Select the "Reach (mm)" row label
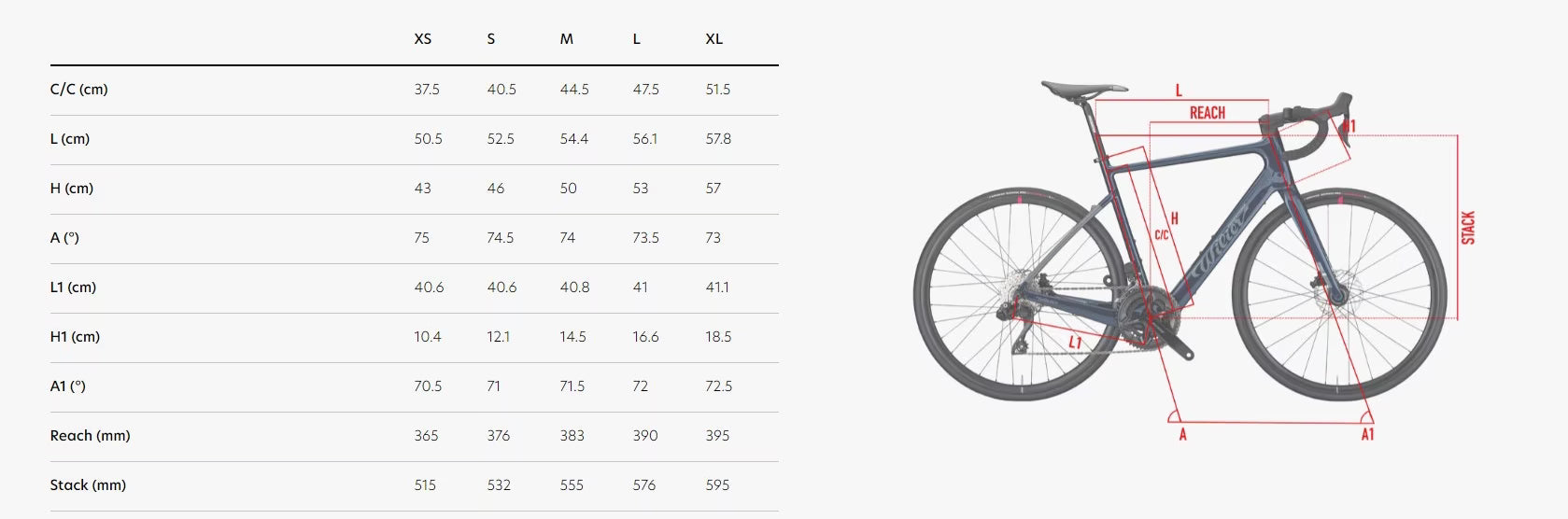The image size is (1568, 519). coord(91,436)
